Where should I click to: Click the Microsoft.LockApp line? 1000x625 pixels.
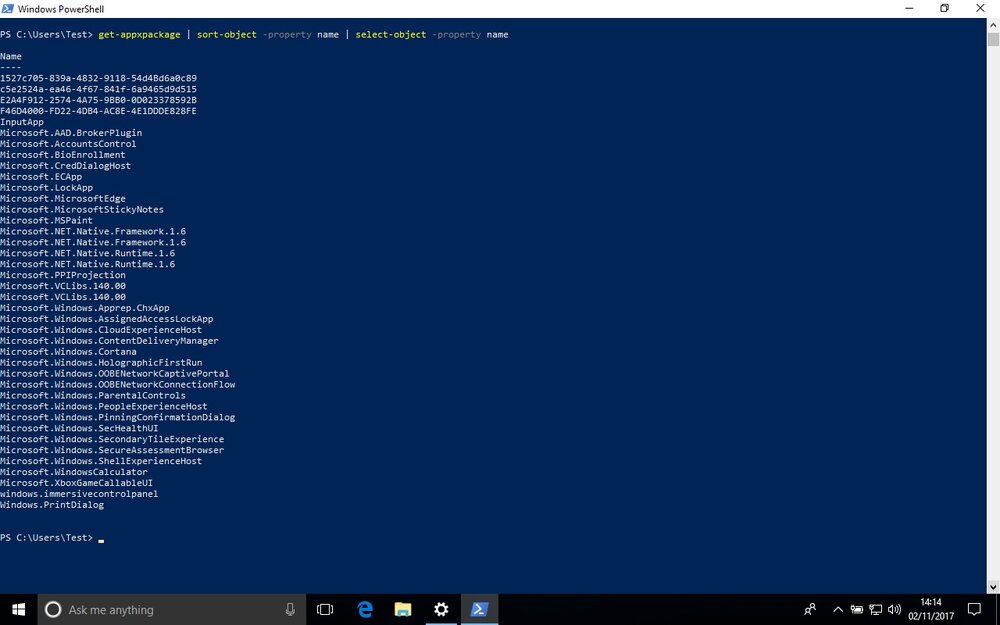pos(47,188)
